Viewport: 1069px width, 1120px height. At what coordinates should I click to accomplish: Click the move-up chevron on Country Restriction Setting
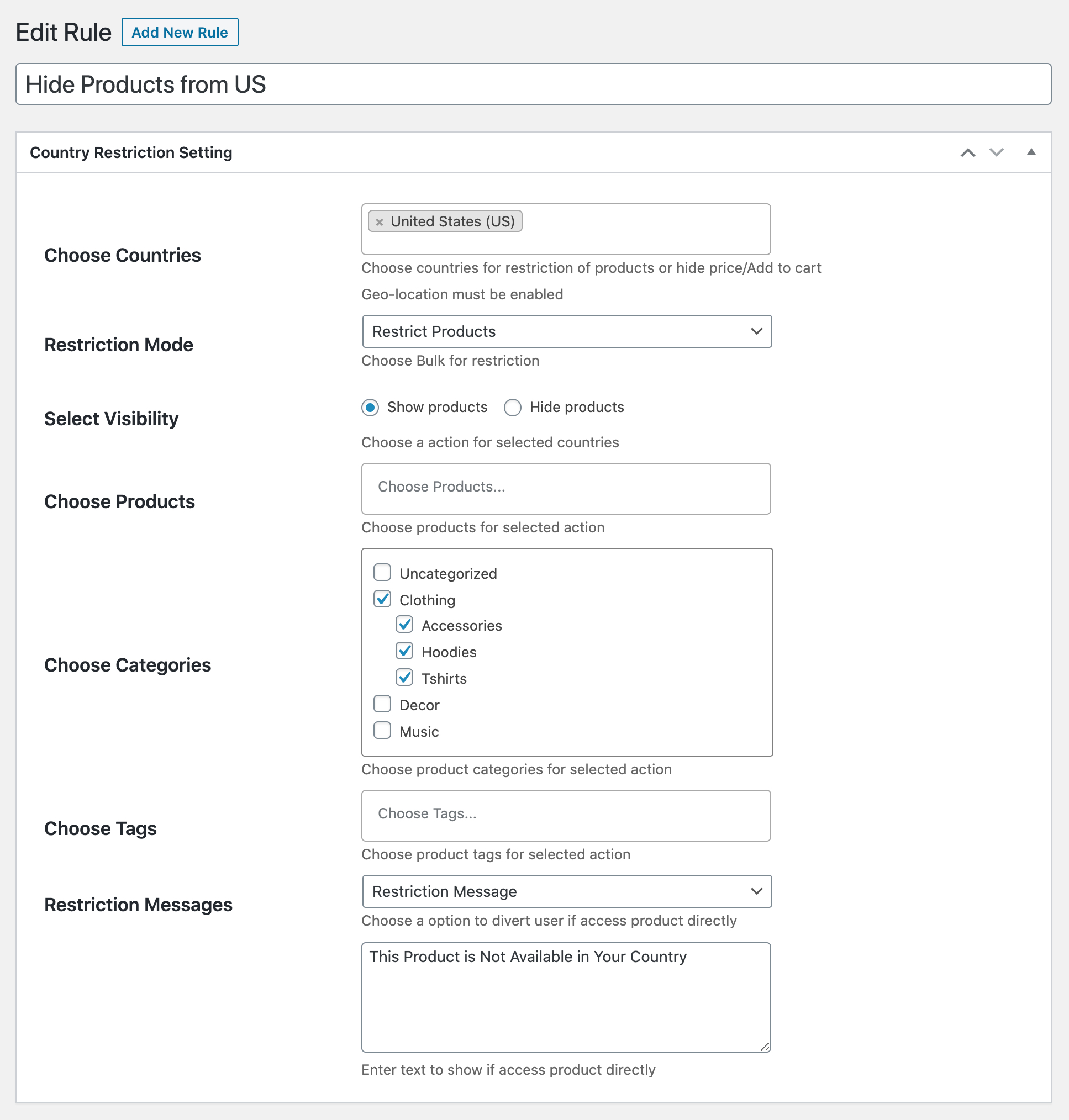pos(967,152)
